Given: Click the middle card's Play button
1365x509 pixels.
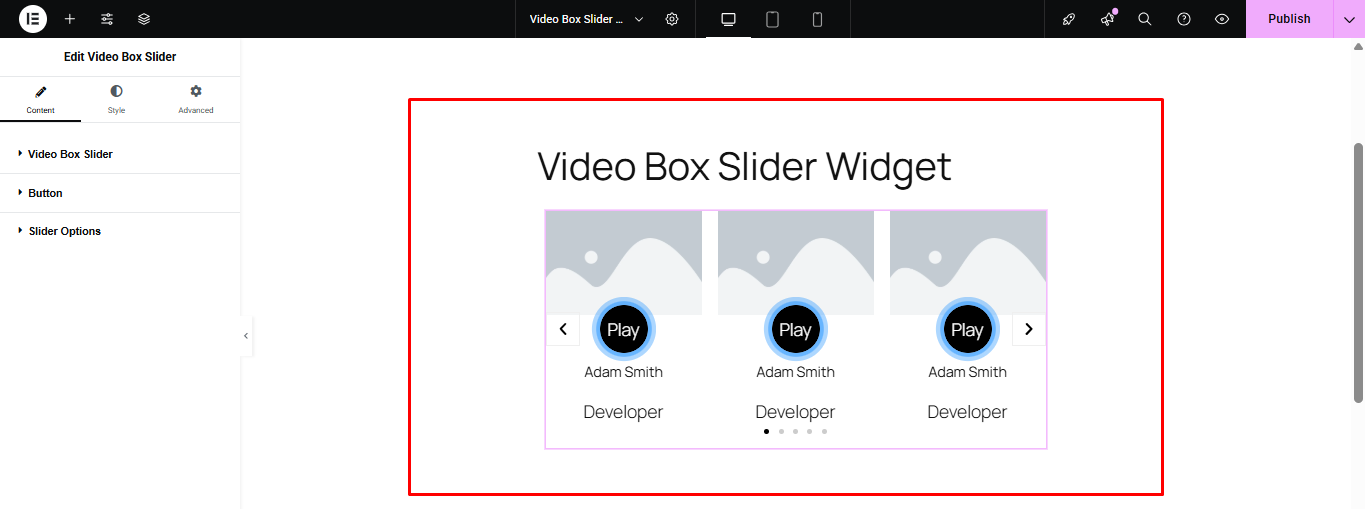Looking at the screenshot, I should coord(795,330).
